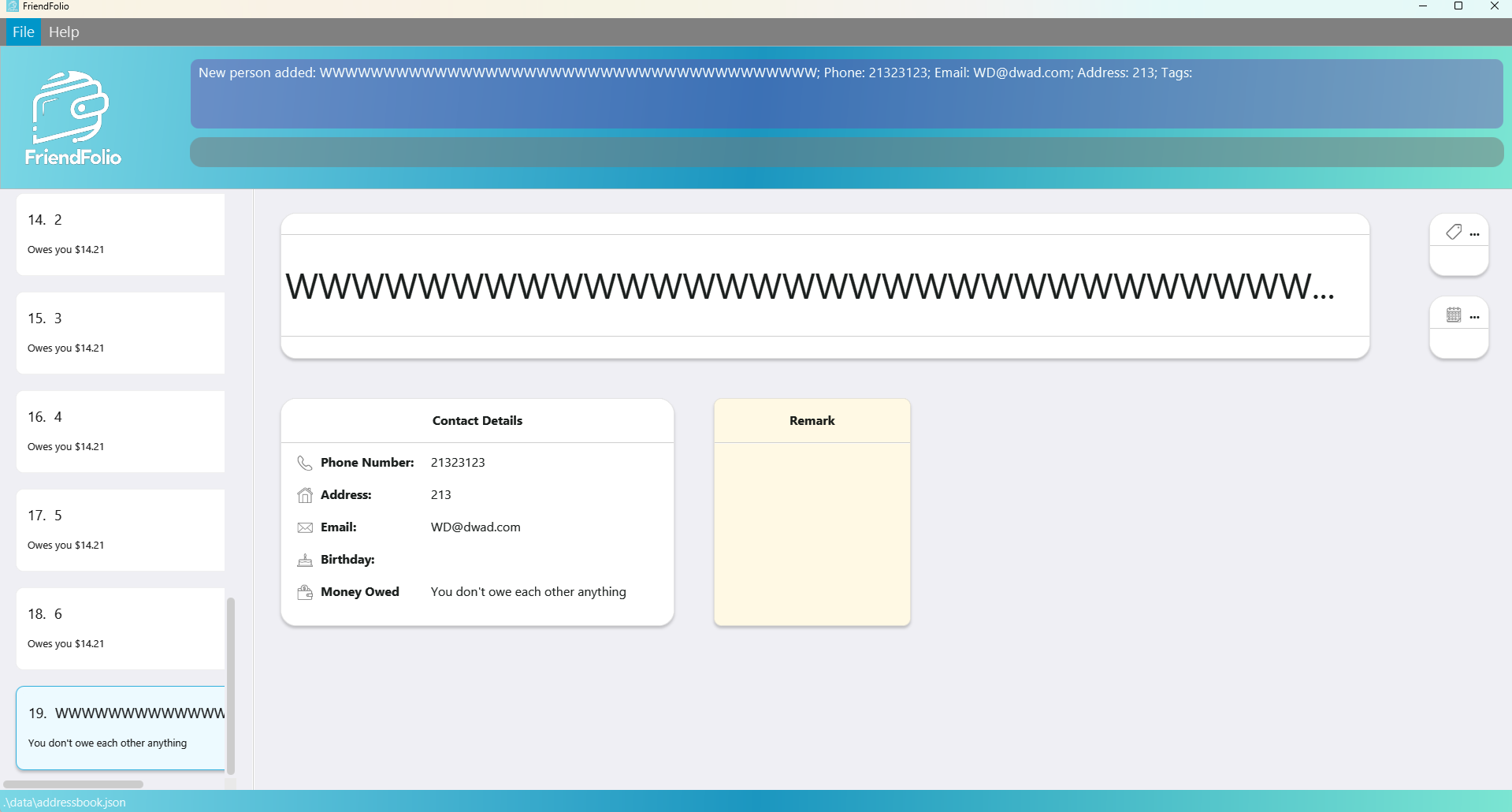Maximize the FriendFolio window
1512x812 pixels.
[1458, 6]
